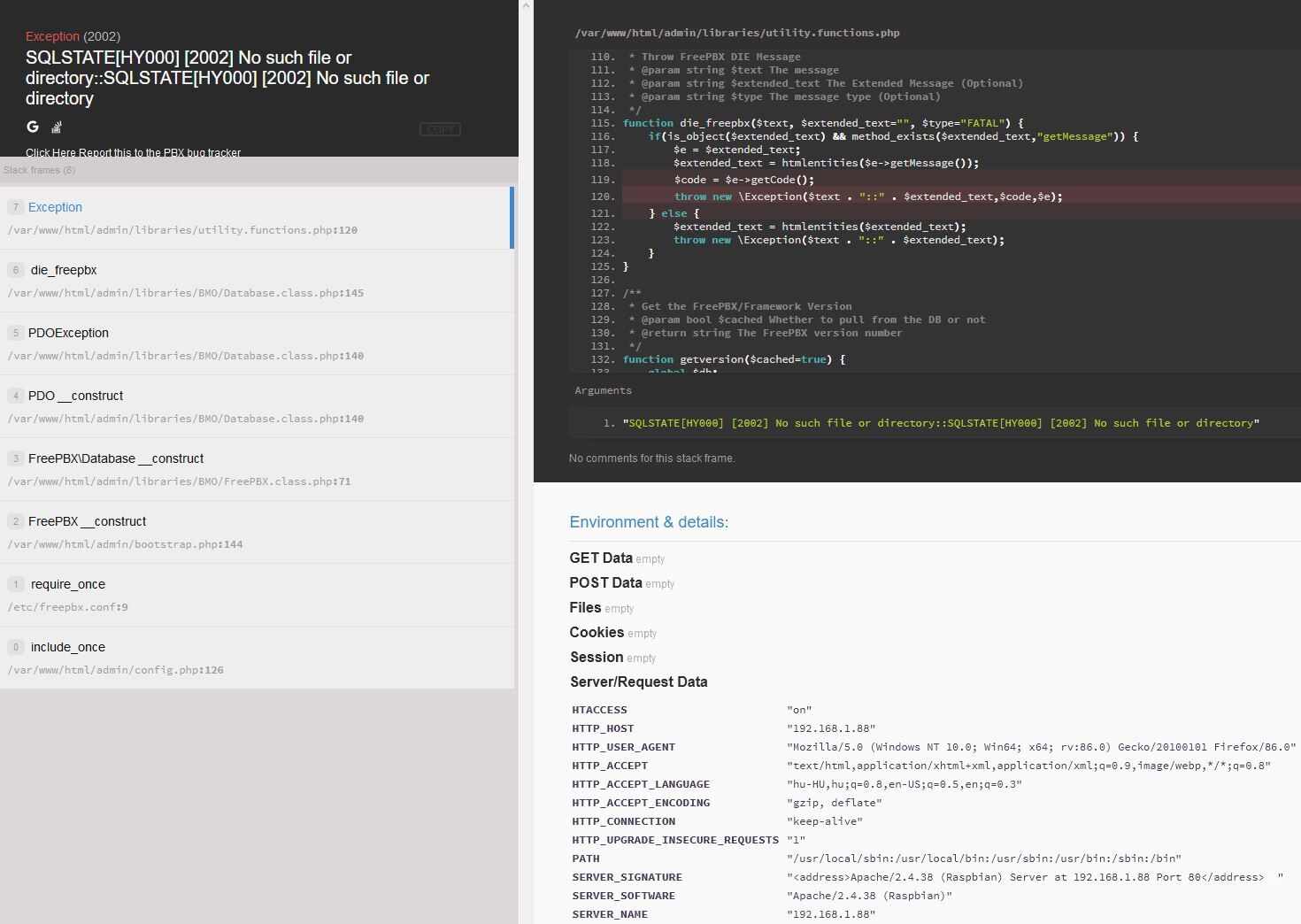Select stack frame 5 PDOException
The image size is (1301, 924).
pyautogui.click(x=257, y=343)
